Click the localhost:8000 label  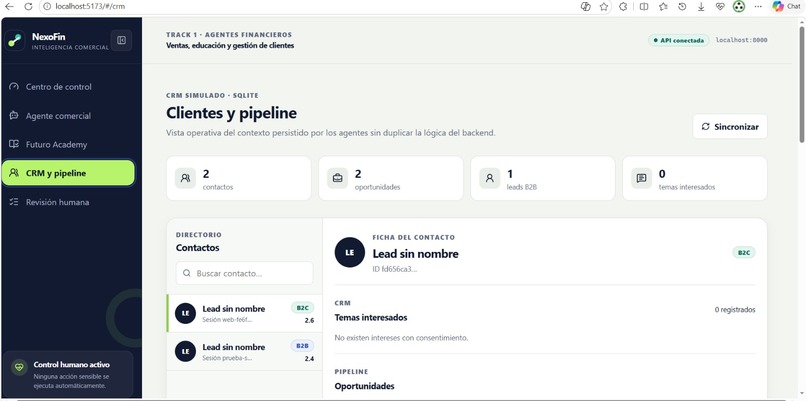(x=742, y=40)
